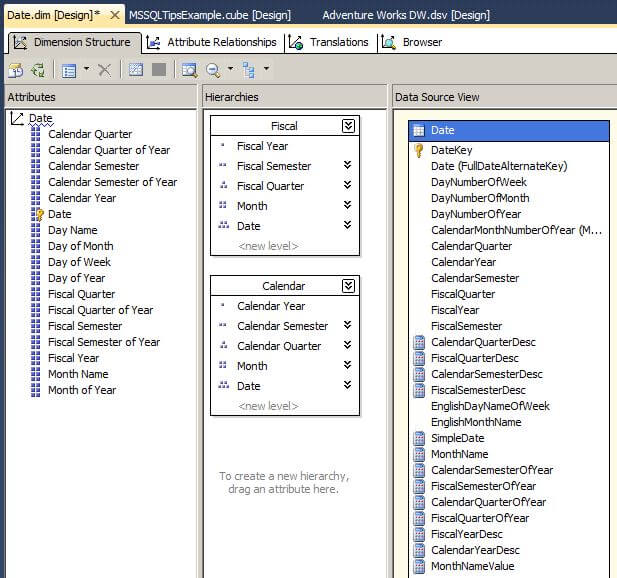The height and width of the screenshot is (578, 617).
Task: Switch to MSSQLTipsExample.cube [Design] document tab
Action: (212, 15)
